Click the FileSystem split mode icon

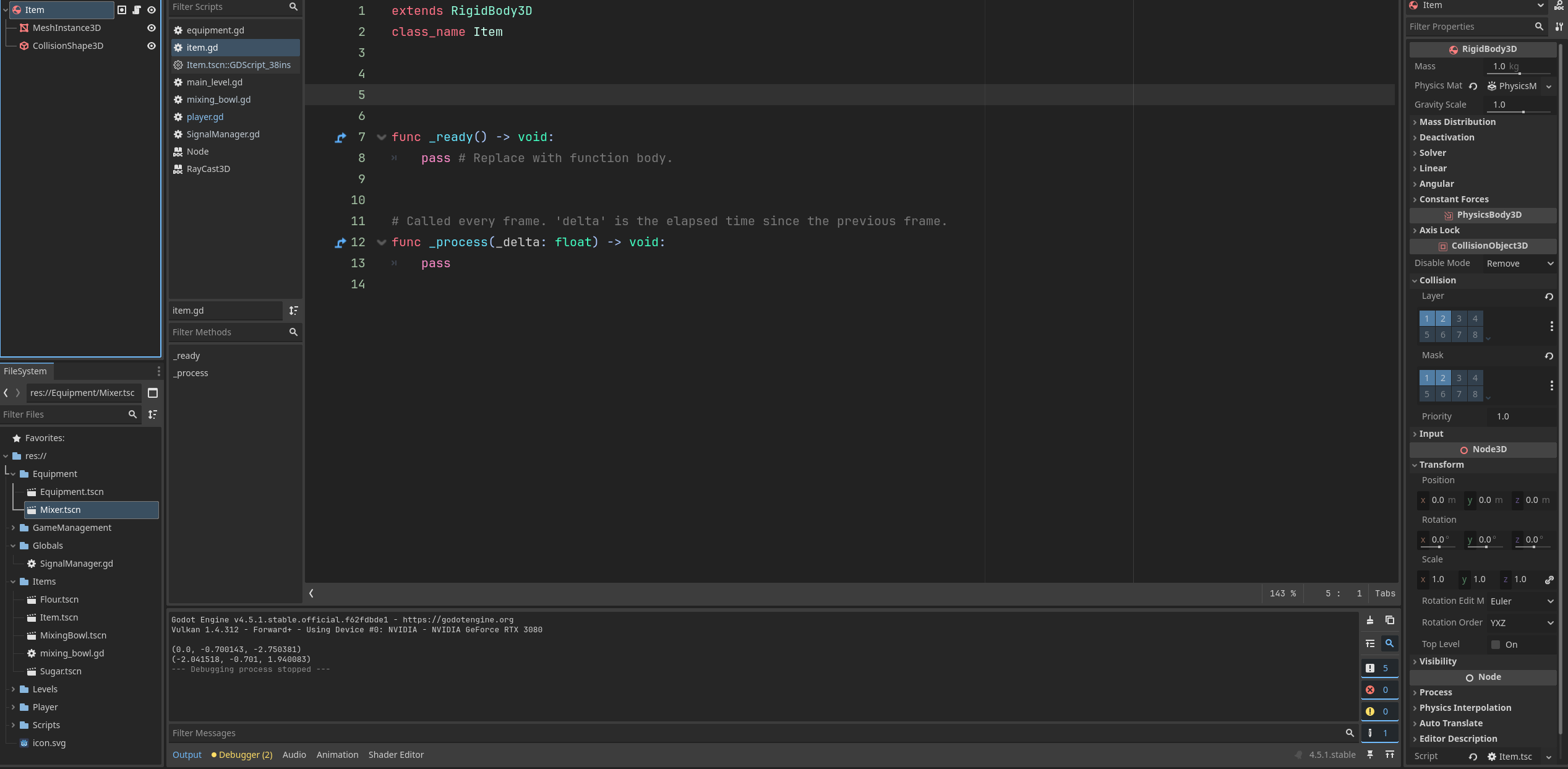[153, 393]
